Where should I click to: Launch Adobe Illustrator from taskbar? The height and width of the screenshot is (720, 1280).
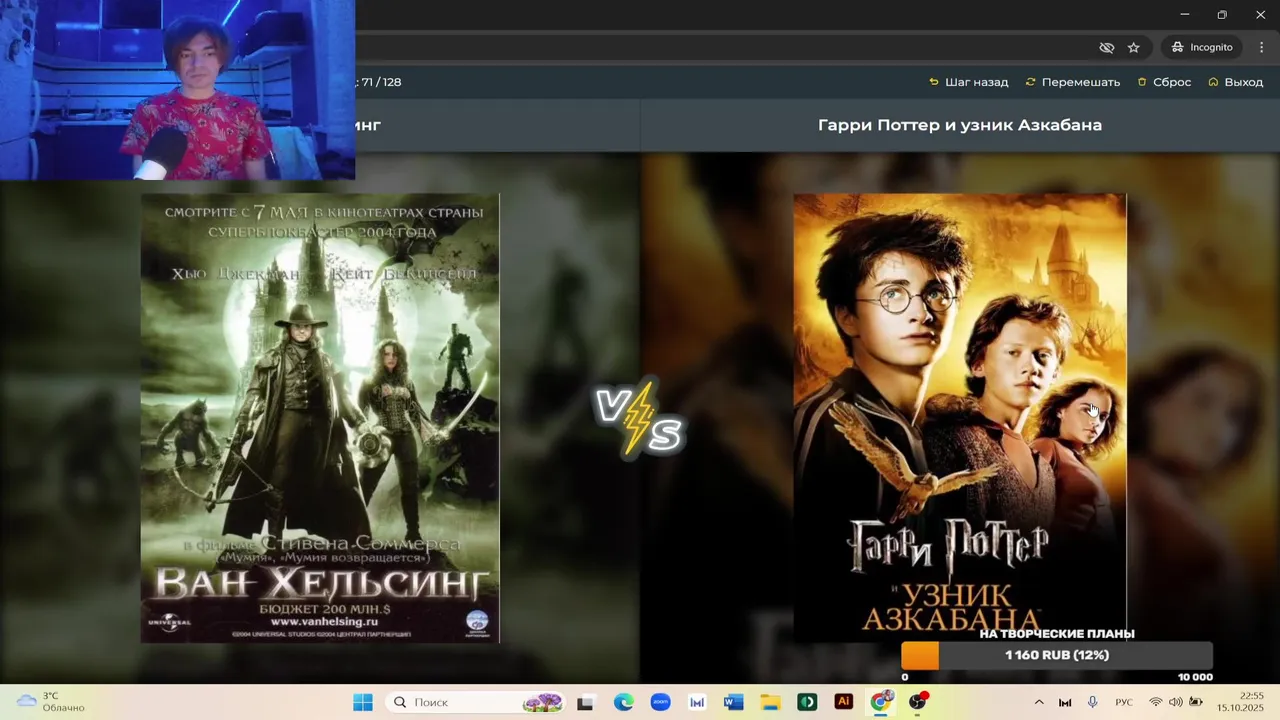pos(844,702)
